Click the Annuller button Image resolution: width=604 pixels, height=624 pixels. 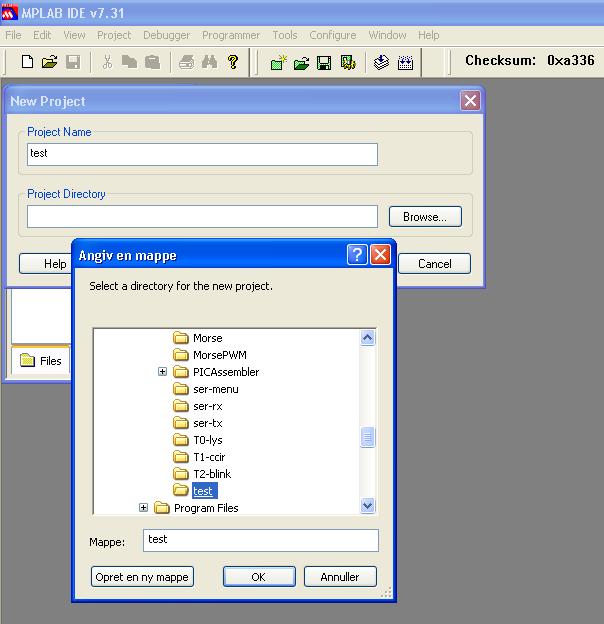[340, 577]
